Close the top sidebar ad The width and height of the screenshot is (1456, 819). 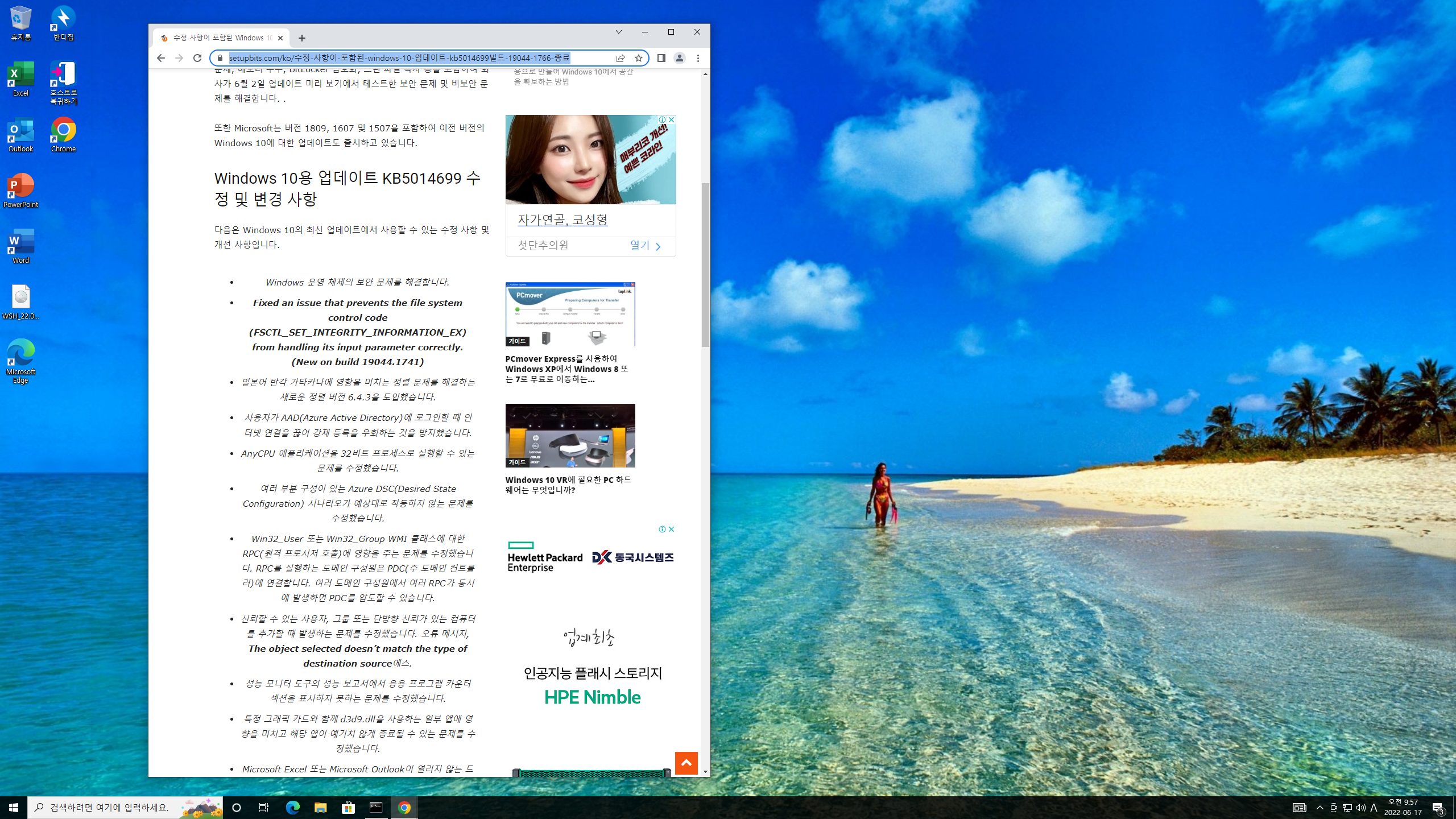pyautogui.click(x=672, y=119)
